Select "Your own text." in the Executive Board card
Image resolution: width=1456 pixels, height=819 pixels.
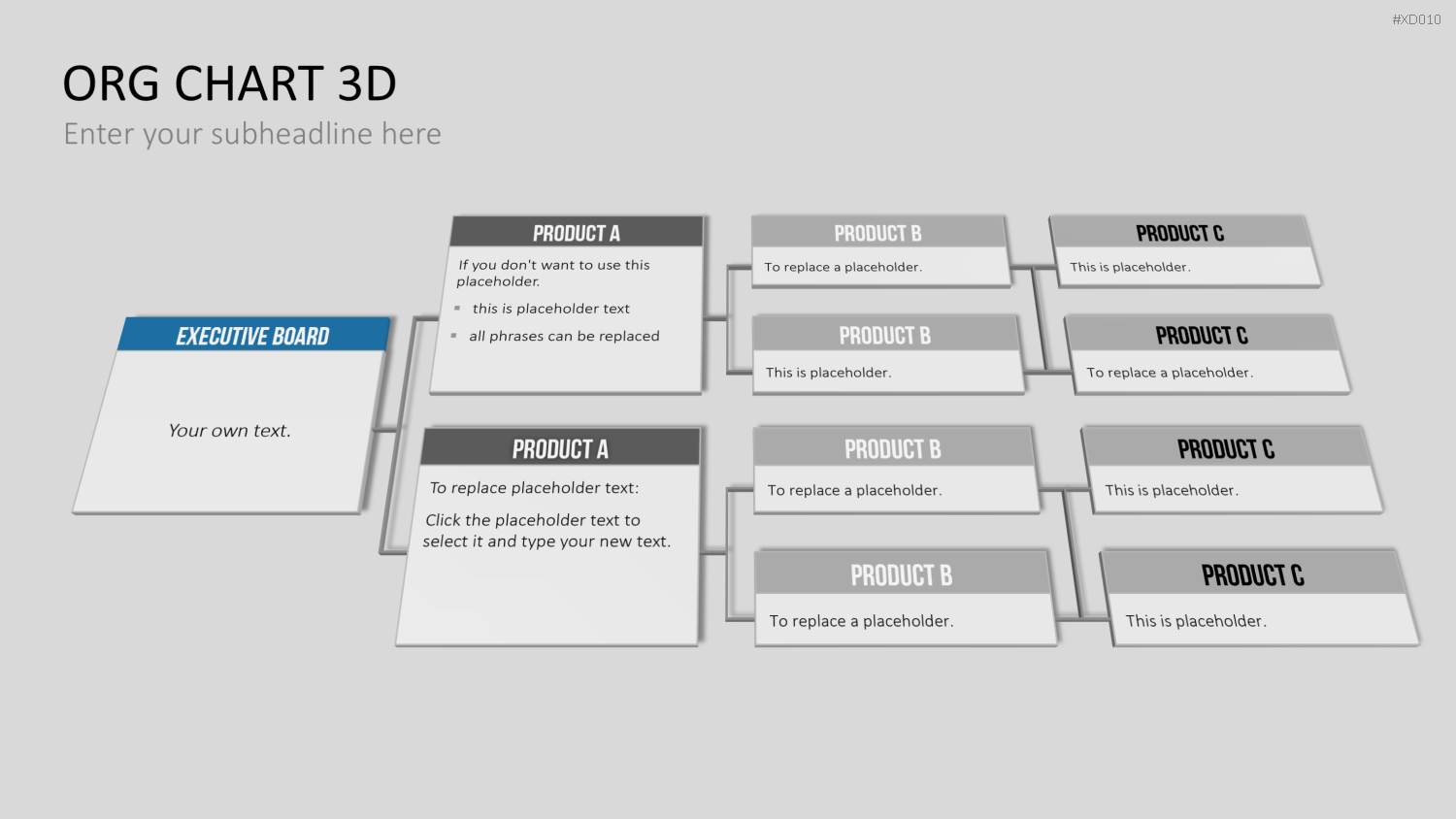[x=230, y=431]
